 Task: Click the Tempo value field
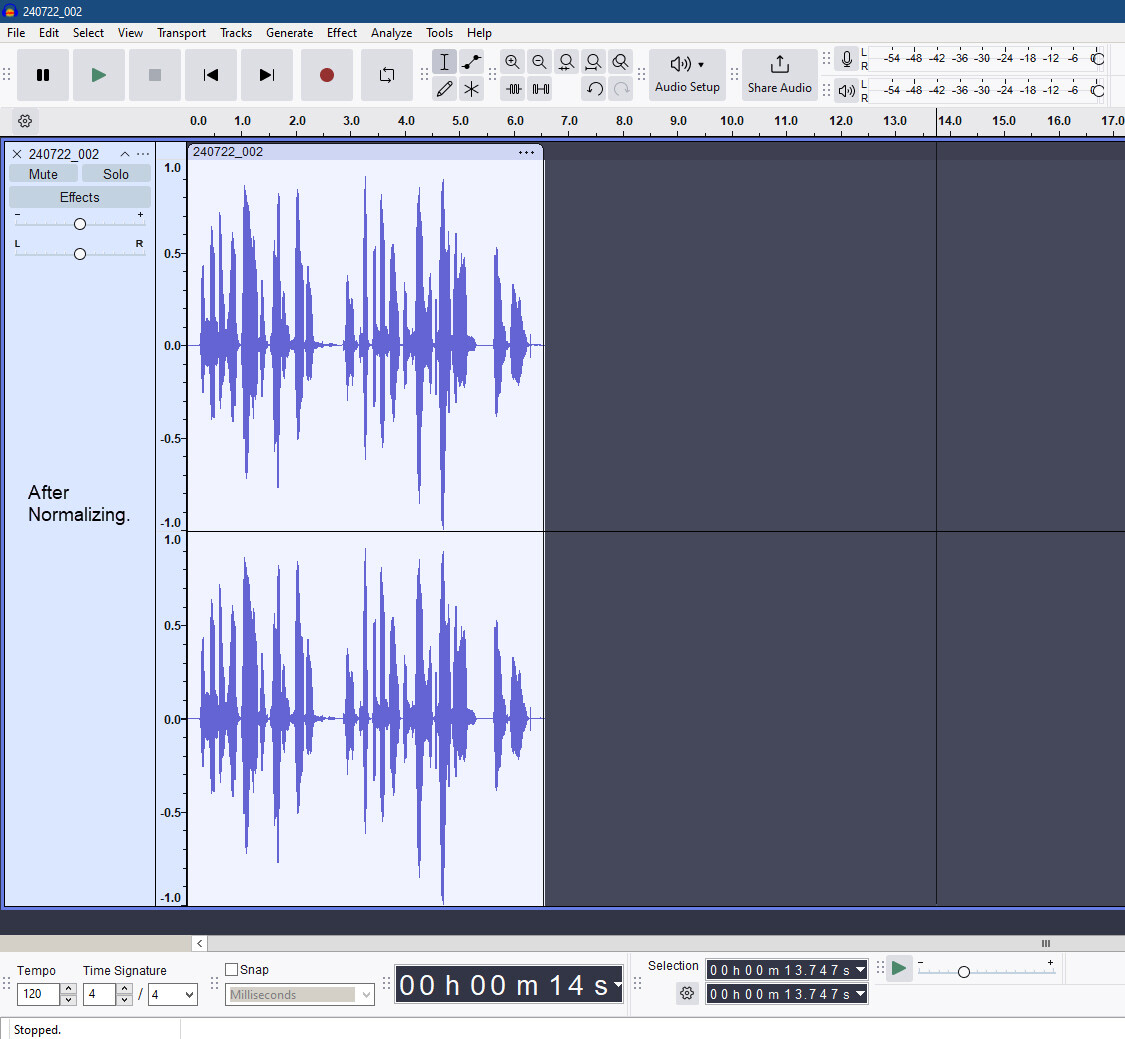click(x=39, y=994)
